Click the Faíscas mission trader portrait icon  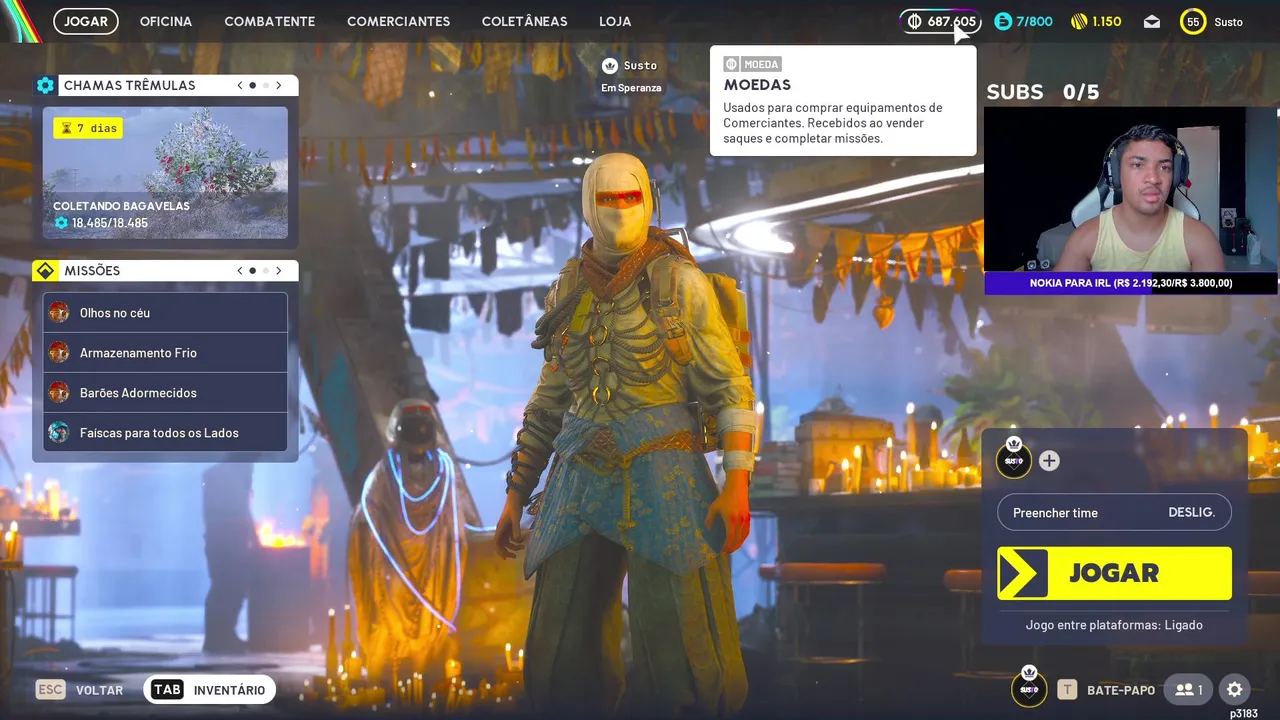[59, 432]
